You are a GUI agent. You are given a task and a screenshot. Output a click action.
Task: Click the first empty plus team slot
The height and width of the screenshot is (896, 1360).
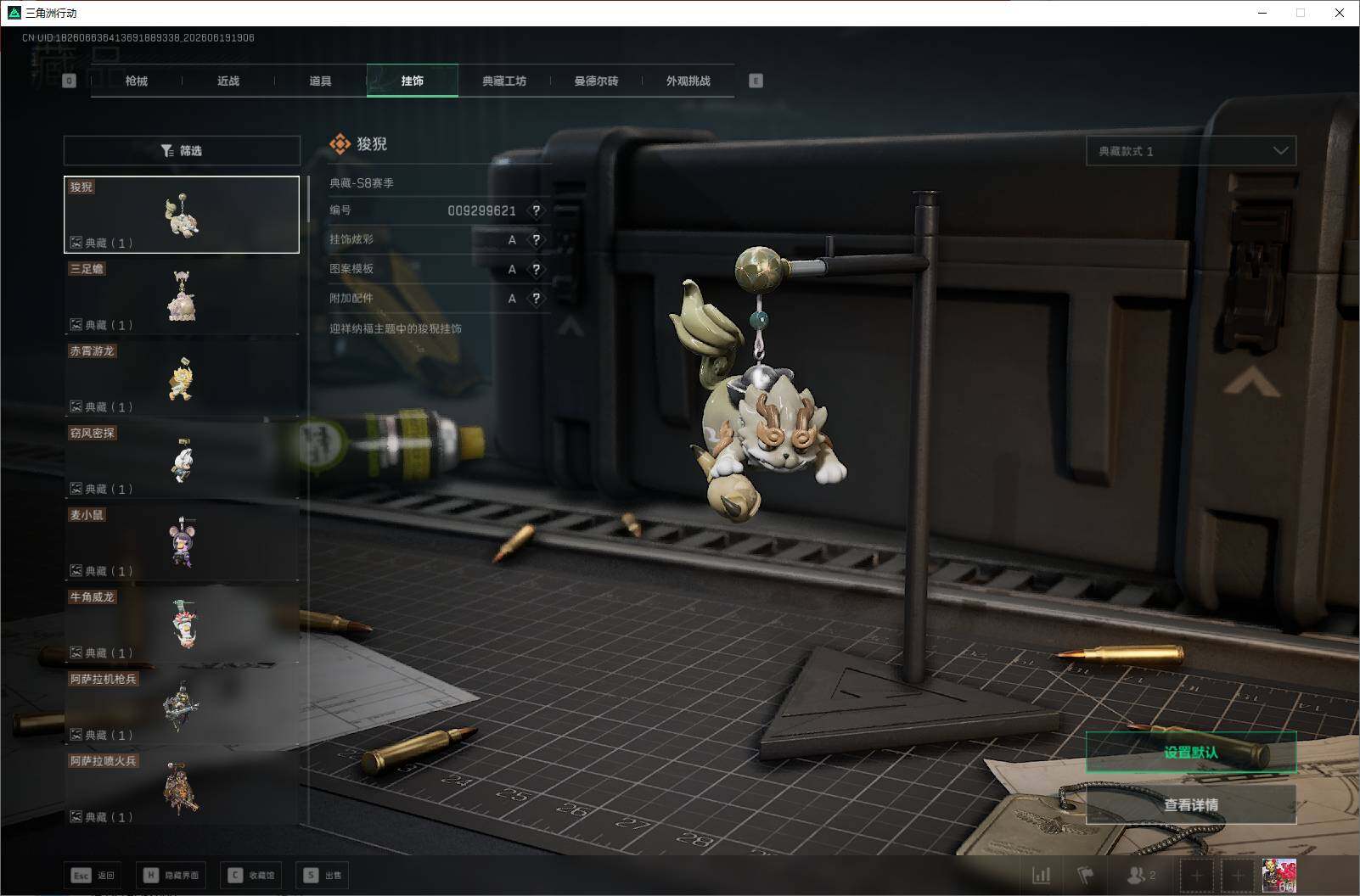(1197, 875)
